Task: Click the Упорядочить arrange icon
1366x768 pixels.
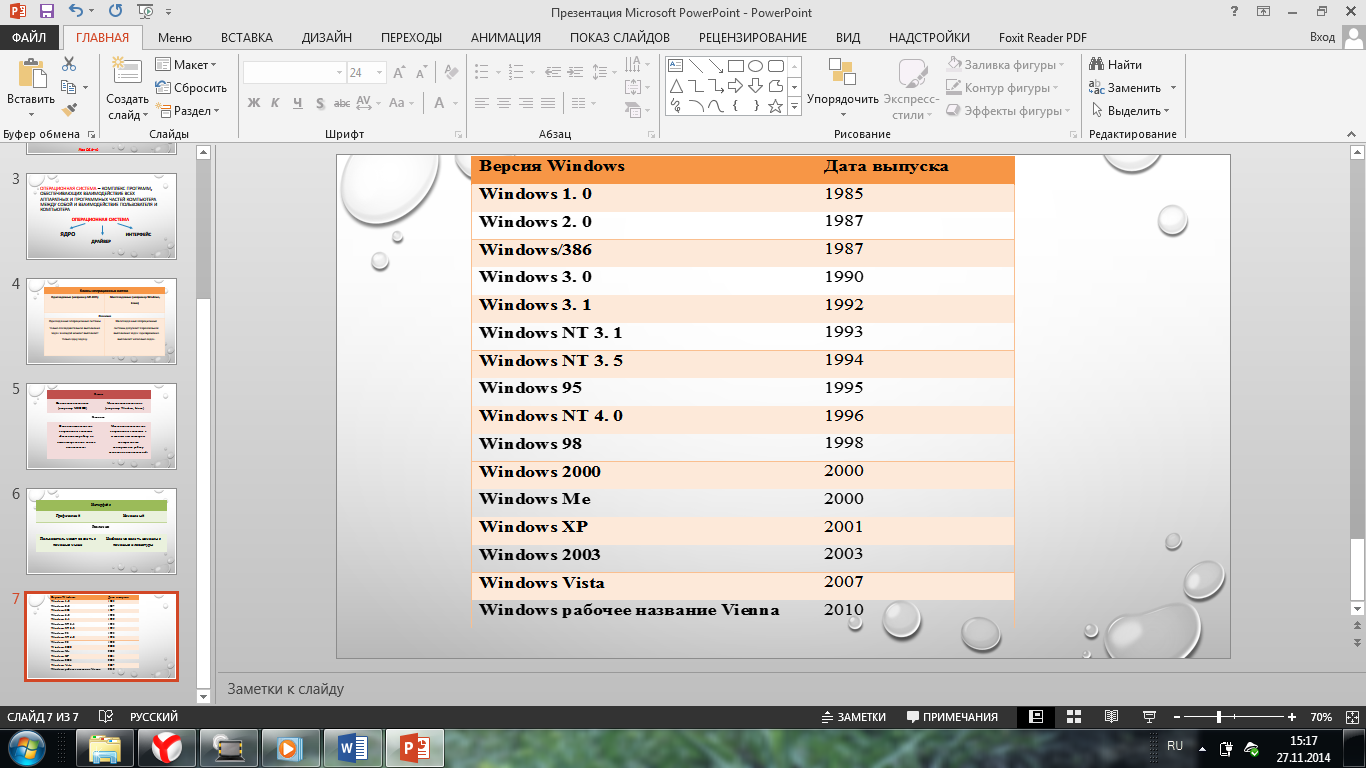Action: coord(842,73)
